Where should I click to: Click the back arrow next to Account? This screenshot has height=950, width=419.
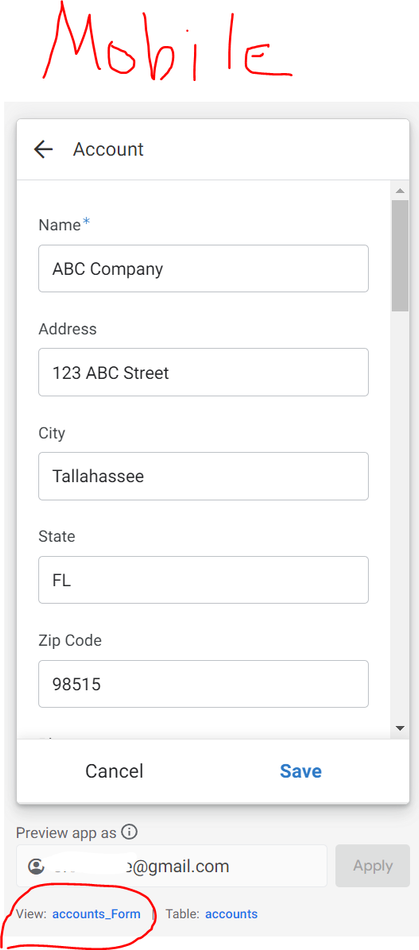coord(43,149)
